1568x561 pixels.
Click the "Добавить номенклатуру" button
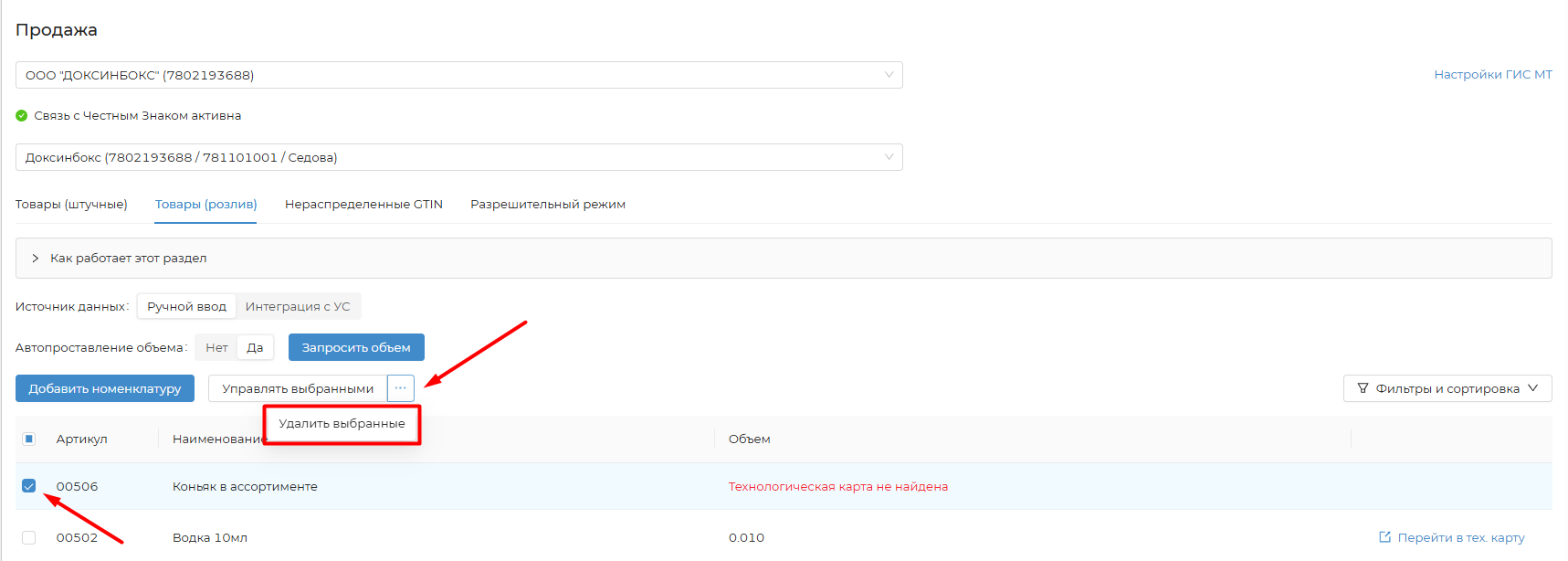click(x=105, y=388)
